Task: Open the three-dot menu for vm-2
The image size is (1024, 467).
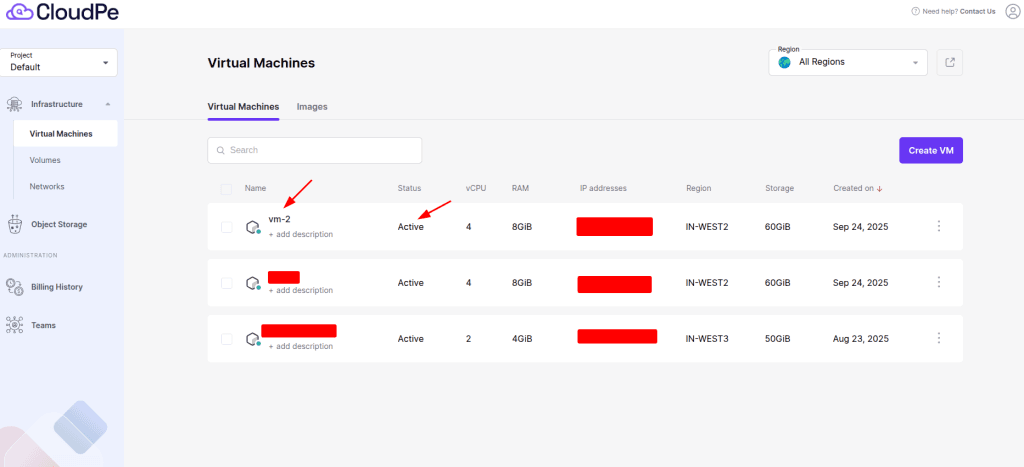Action: click(x=938, y=227)
